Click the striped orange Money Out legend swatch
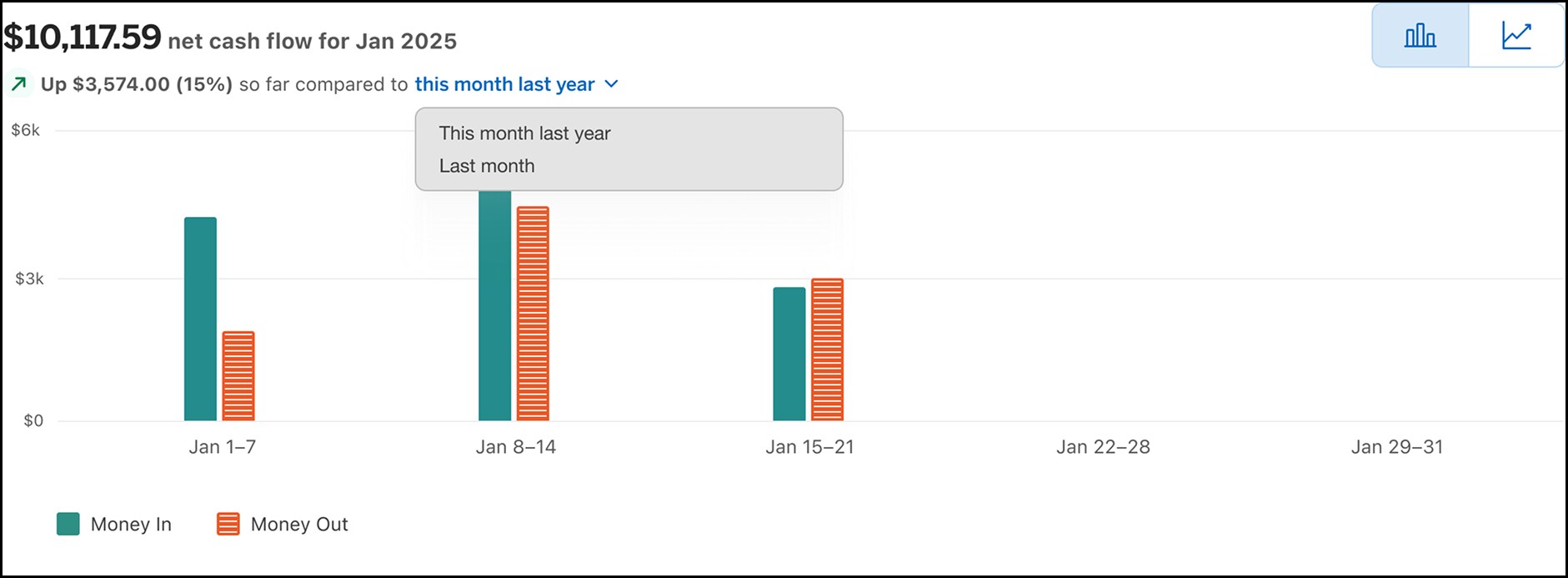 click(226, 524)
